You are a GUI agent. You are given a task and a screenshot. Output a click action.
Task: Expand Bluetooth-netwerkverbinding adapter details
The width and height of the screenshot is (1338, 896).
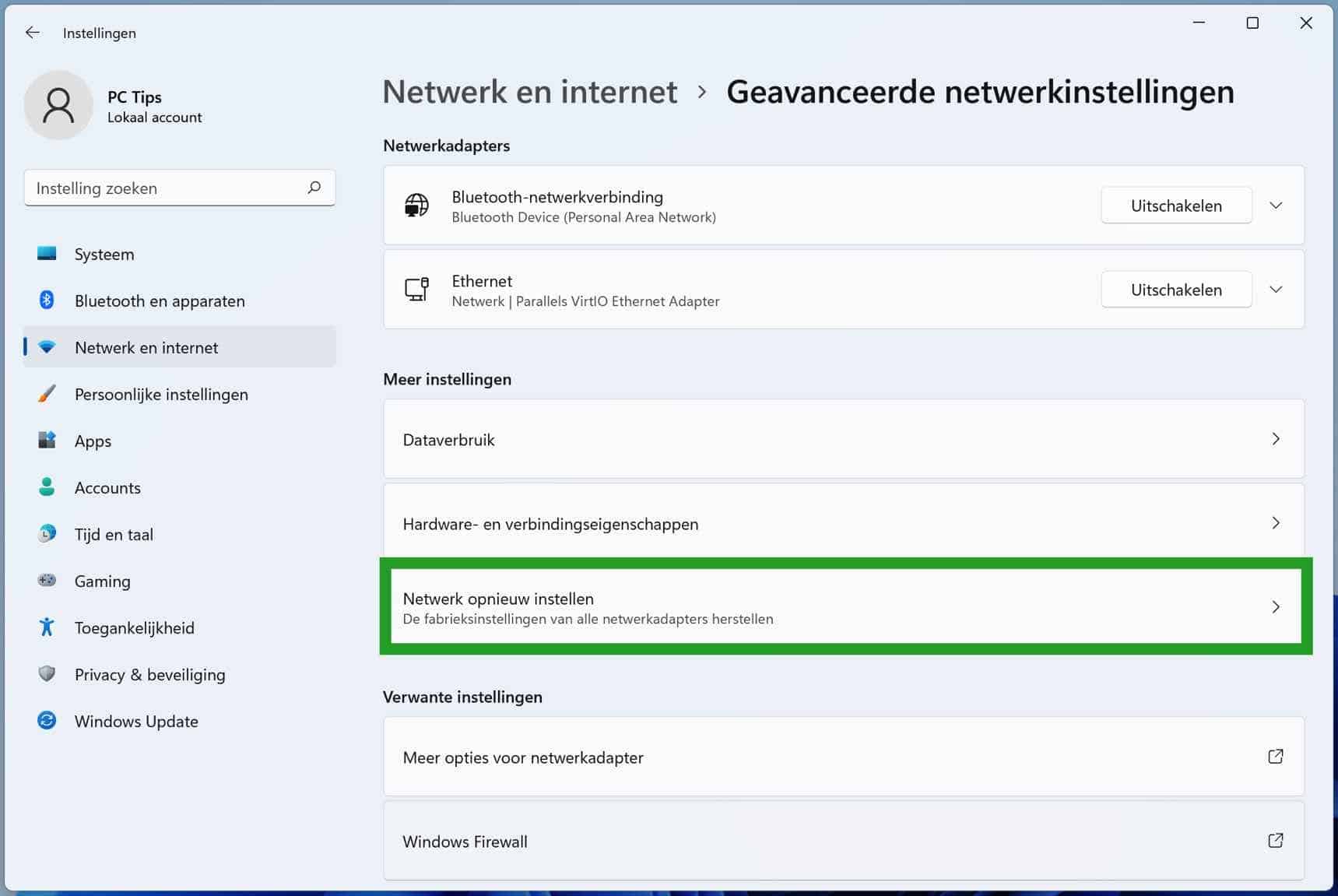pyautogui.click(x=1276, y=206)
